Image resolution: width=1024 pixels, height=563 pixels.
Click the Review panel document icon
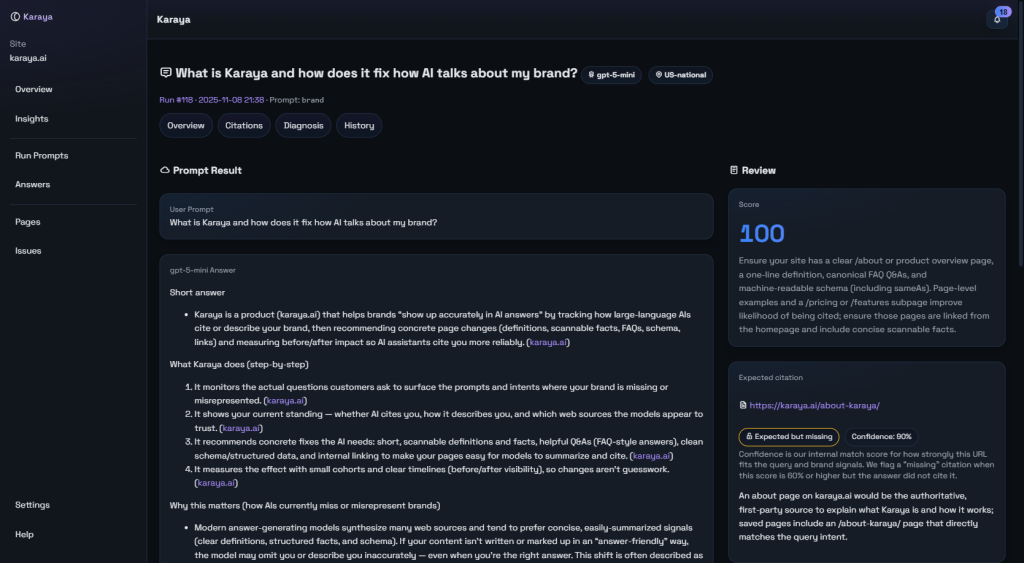pyautogui.click(x=734, y=171)
